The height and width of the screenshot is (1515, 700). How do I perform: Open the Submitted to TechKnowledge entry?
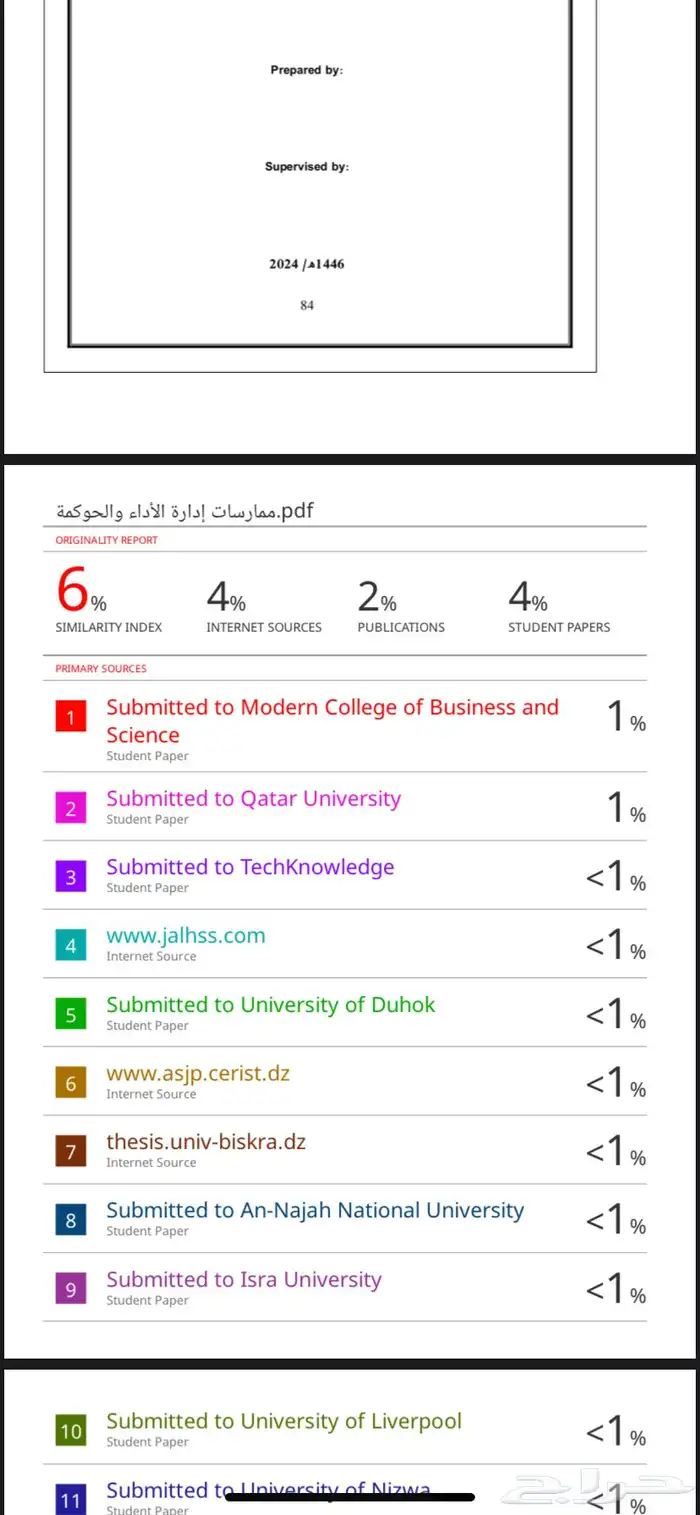[250, 867]
